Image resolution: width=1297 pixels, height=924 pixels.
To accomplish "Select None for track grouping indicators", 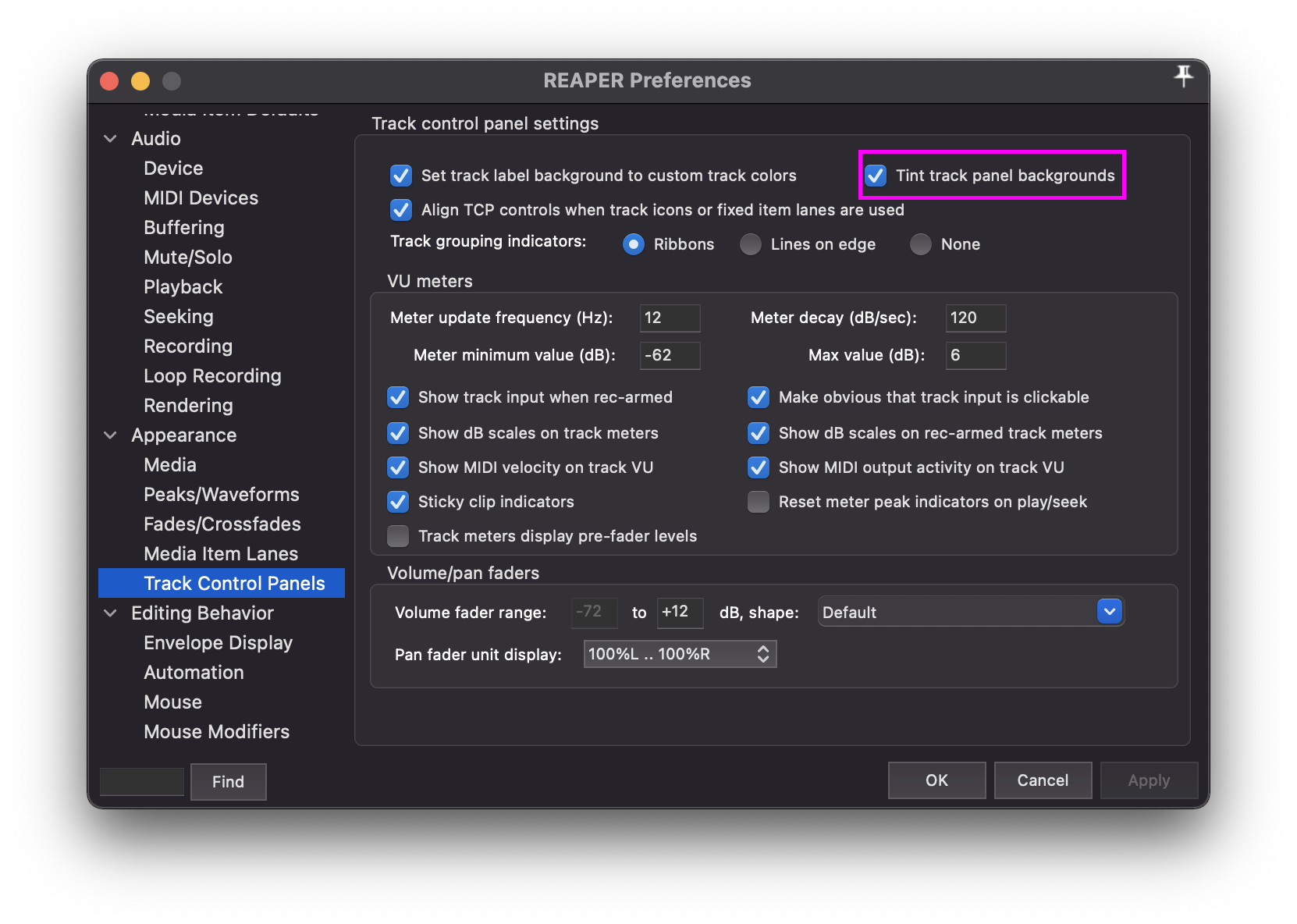I will (x=921, y=244).
